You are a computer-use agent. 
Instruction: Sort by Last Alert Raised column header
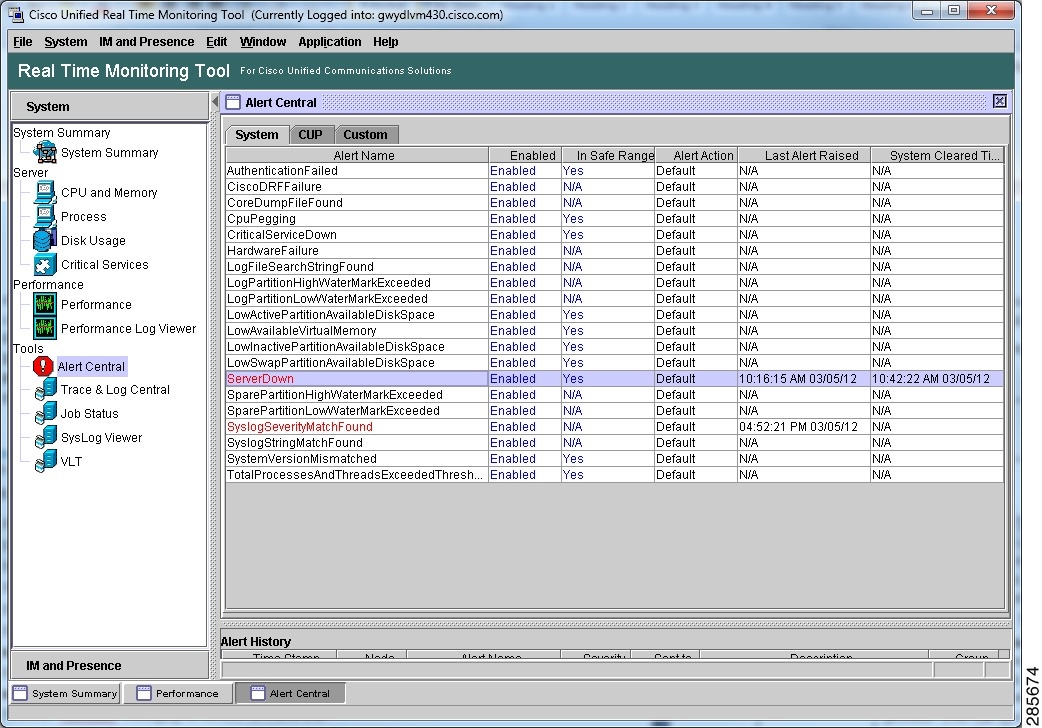click(x=804, y=156)
